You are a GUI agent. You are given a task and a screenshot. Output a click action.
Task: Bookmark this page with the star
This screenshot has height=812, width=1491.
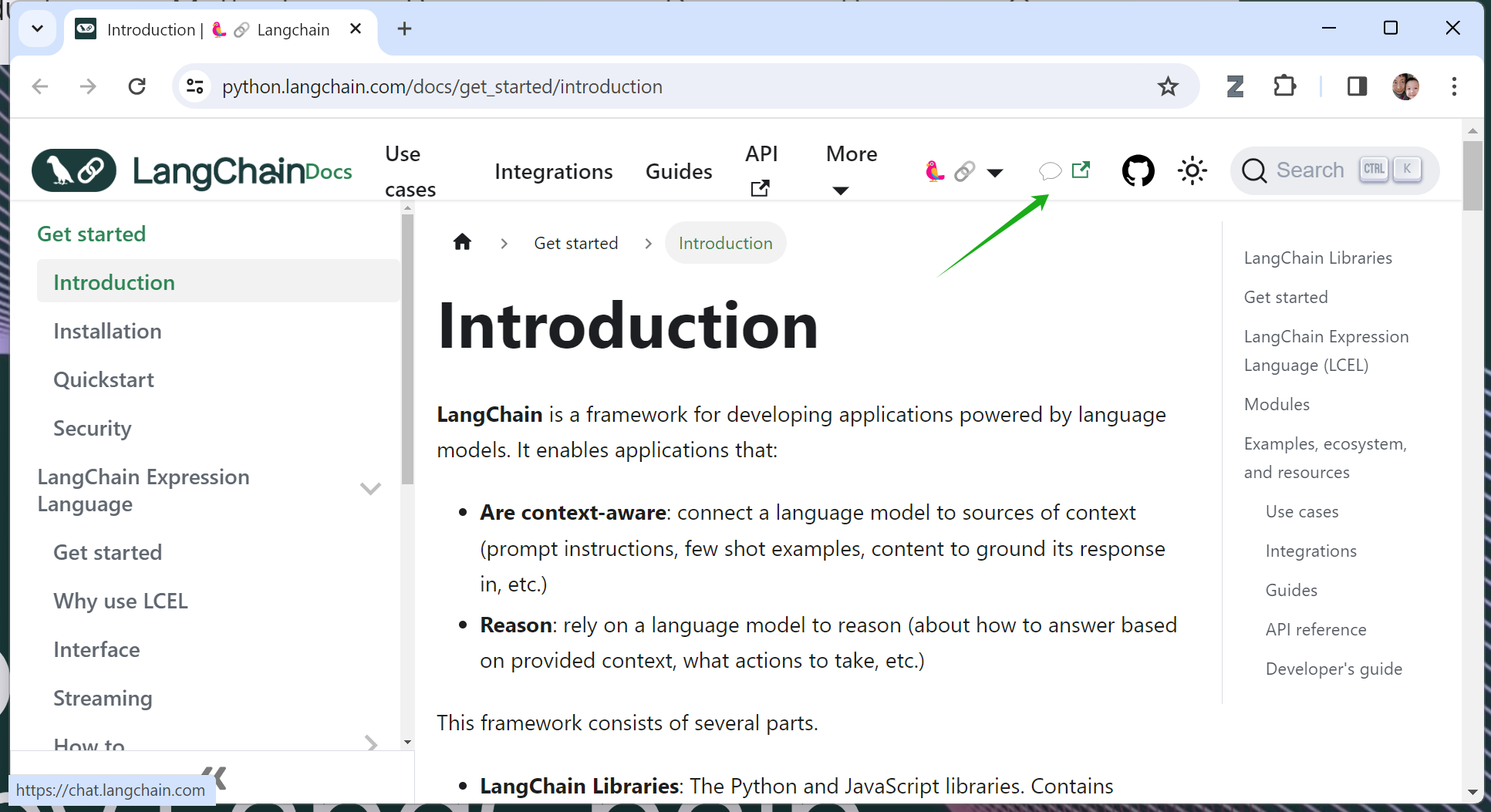coord(1168,86)
